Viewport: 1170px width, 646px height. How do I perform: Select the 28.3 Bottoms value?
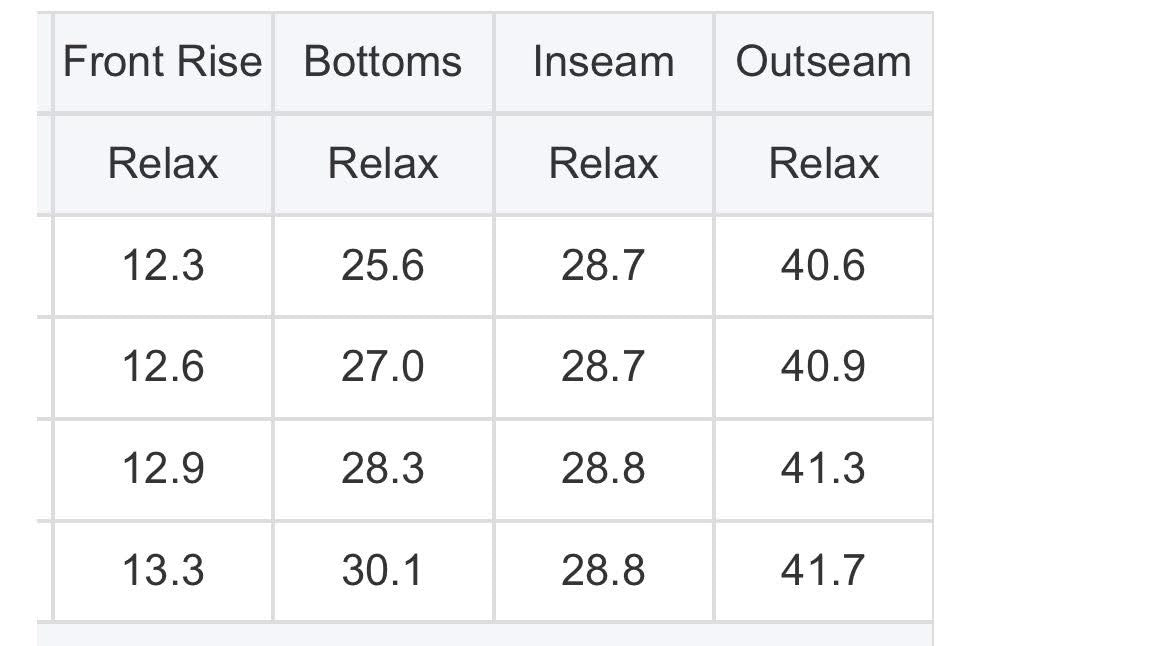[x=383, y=469]
